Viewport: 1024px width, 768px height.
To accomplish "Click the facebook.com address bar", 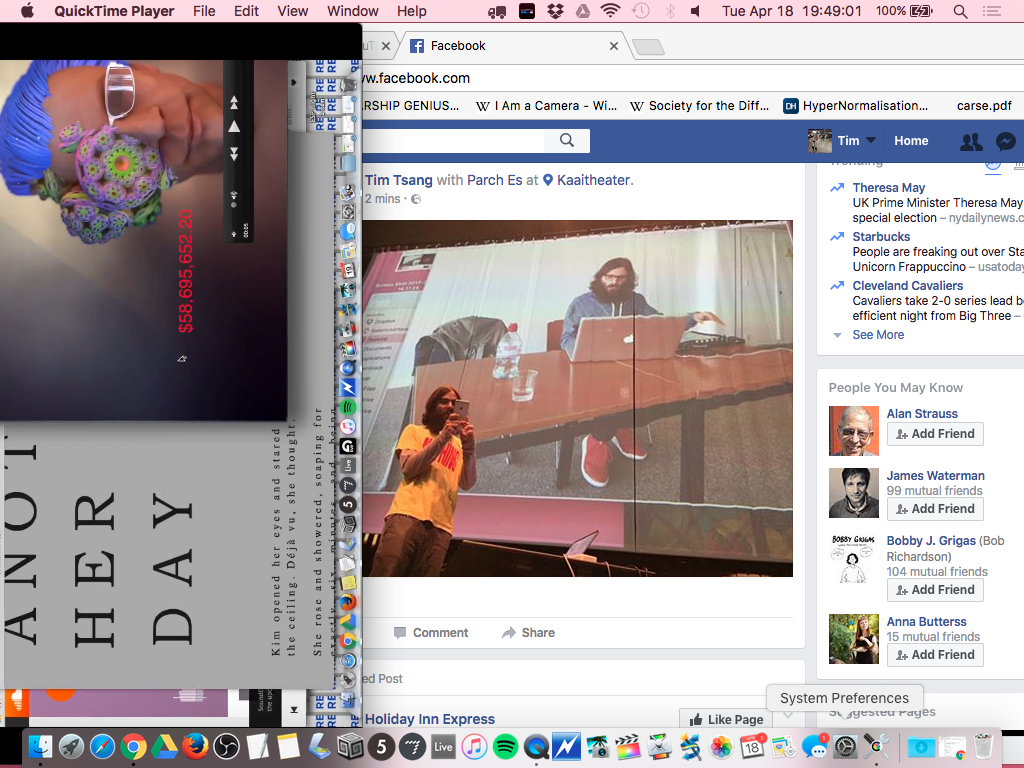I will click(692, 78).
